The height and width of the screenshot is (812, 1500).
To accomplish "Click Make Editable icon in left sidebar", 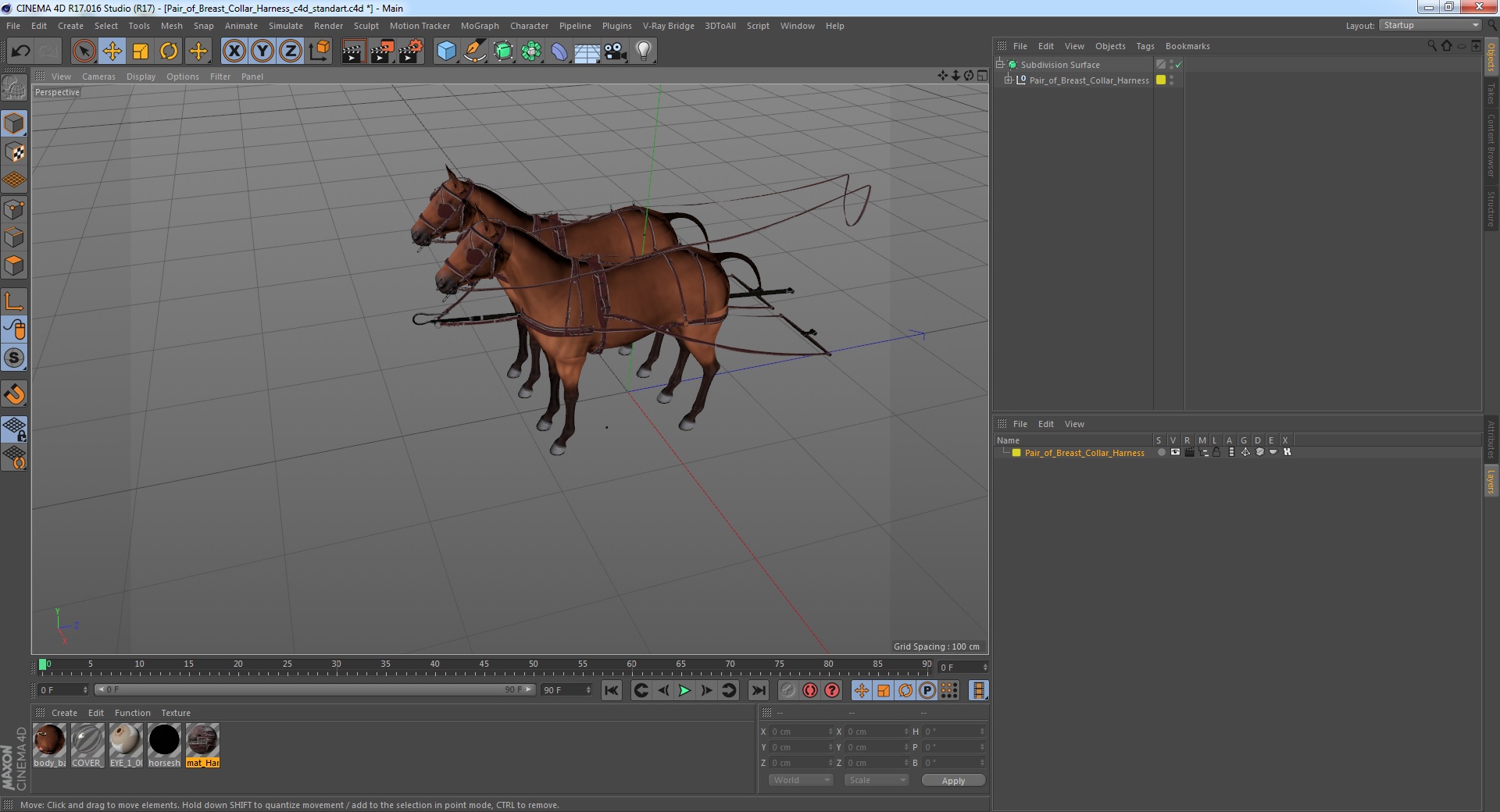I will 14,88.
